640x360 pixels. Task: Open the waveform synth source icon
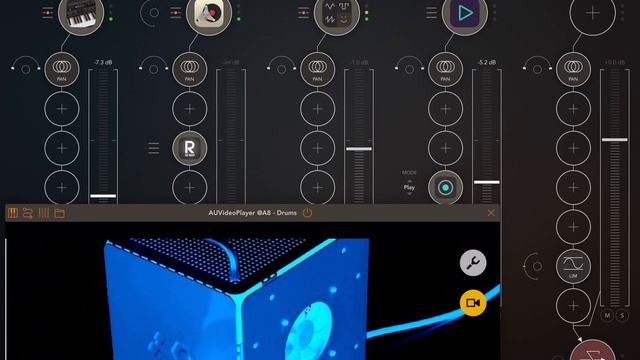[337, 14]
